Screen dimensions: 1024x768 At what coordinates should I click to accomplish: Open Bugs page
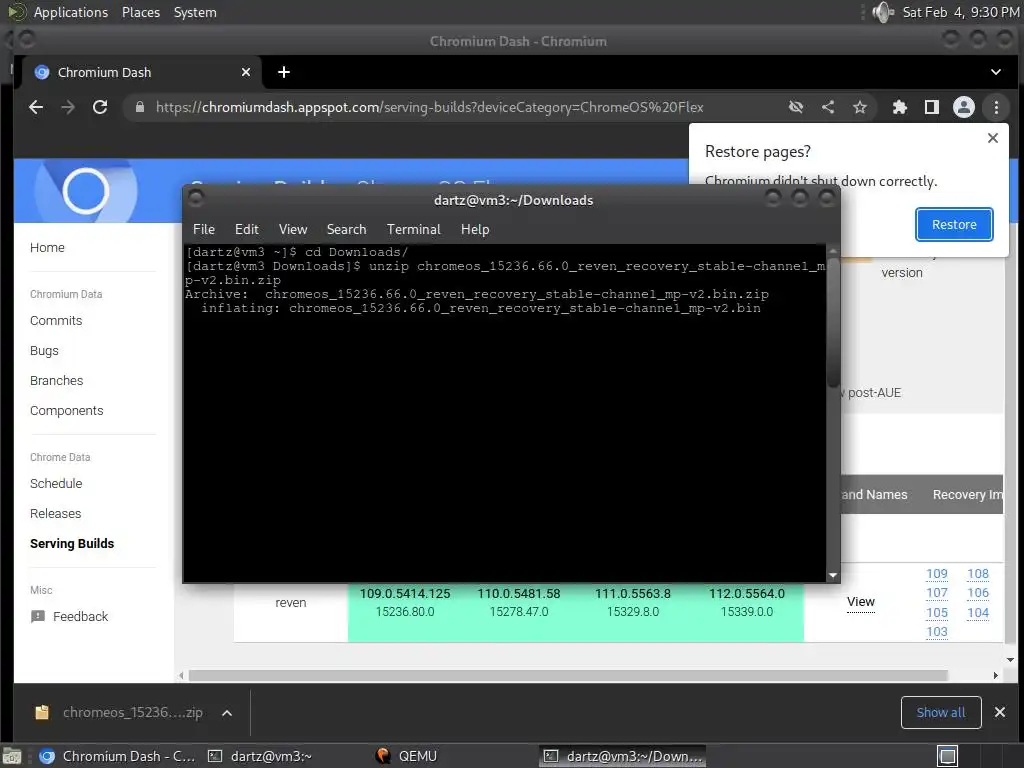(x=44, y=351)
